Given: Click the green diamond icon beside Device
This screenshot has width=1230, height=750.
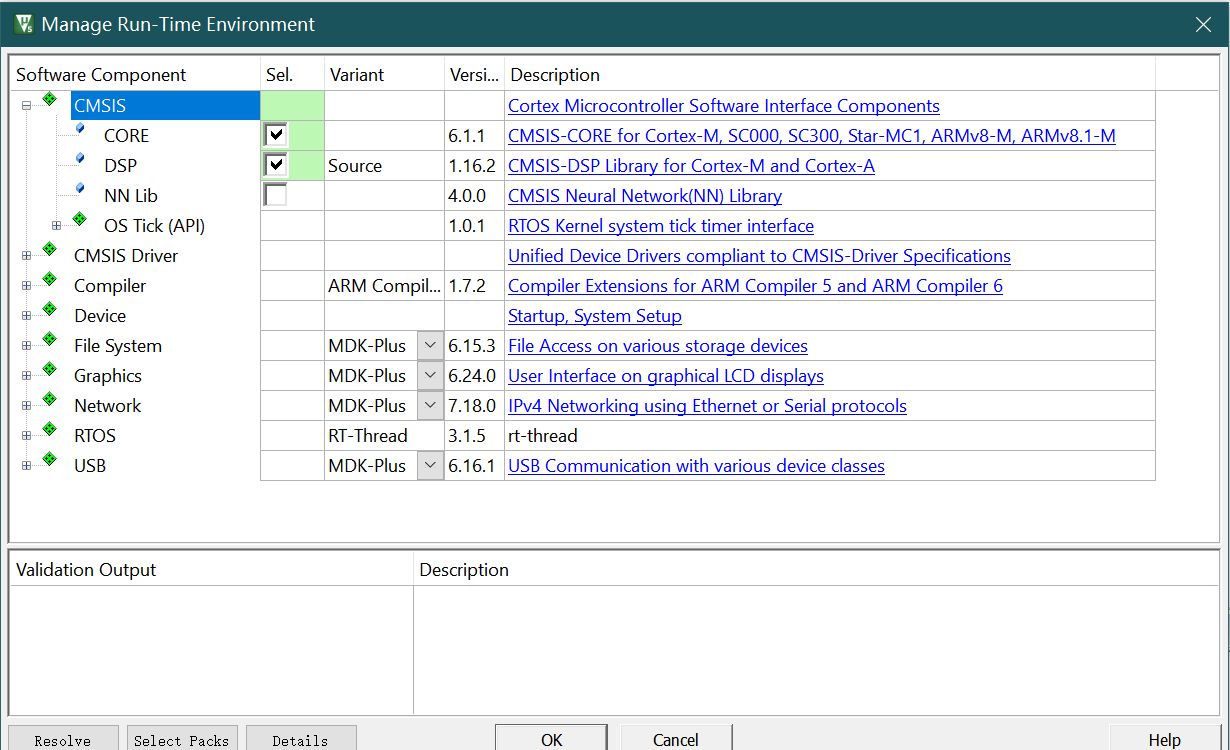Looking at the screenshot, I should click(49, 309).
